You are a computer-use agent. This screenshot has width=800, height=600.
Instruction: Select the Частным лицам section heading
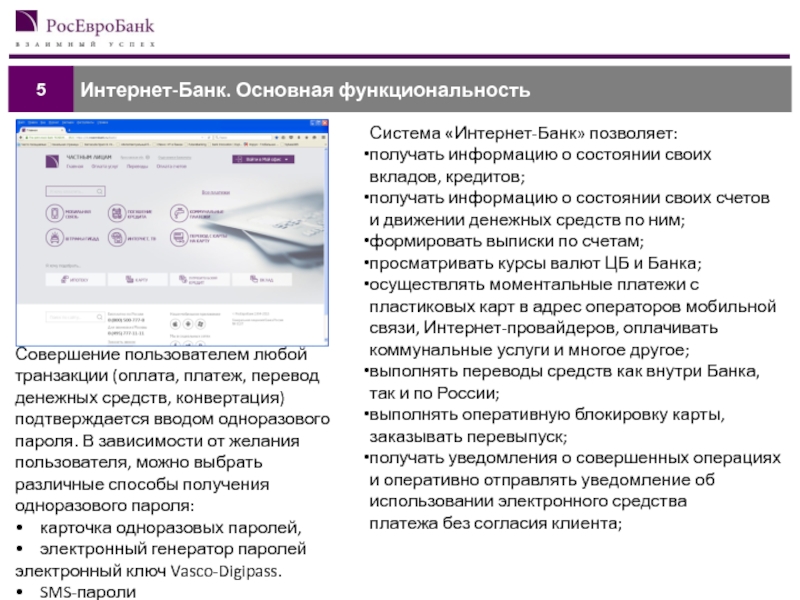click(x=89, y=157)
